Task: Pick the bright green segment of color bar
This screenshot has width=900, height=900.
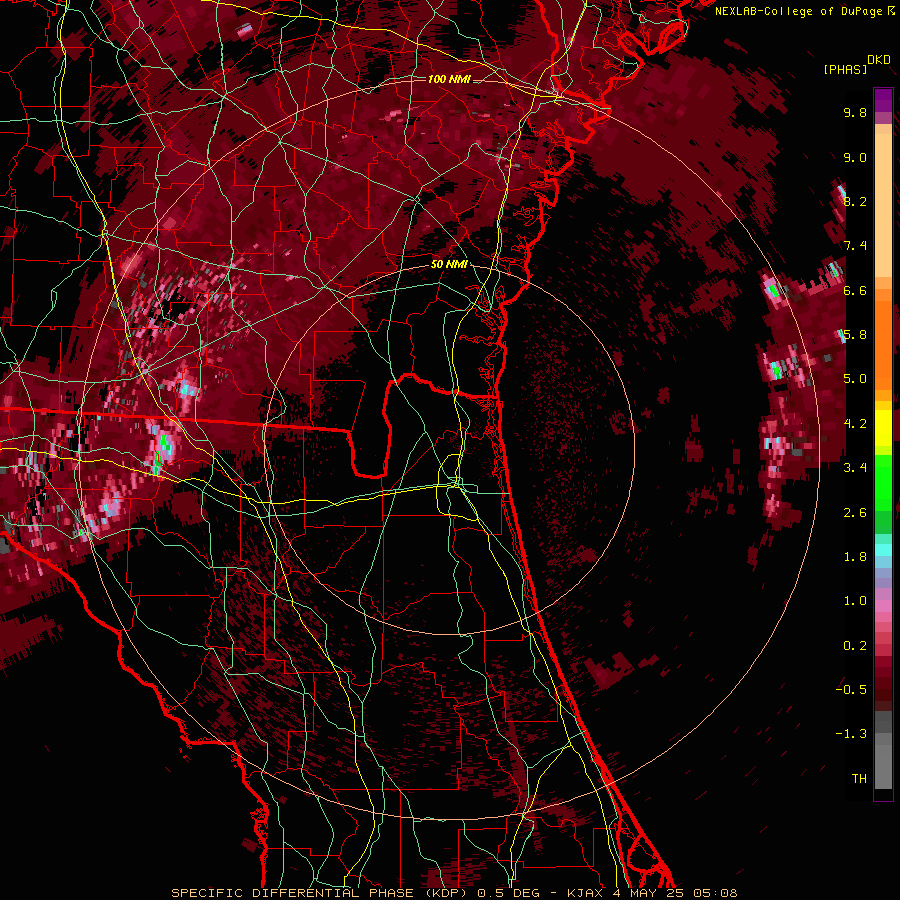Action: [883, 482]
